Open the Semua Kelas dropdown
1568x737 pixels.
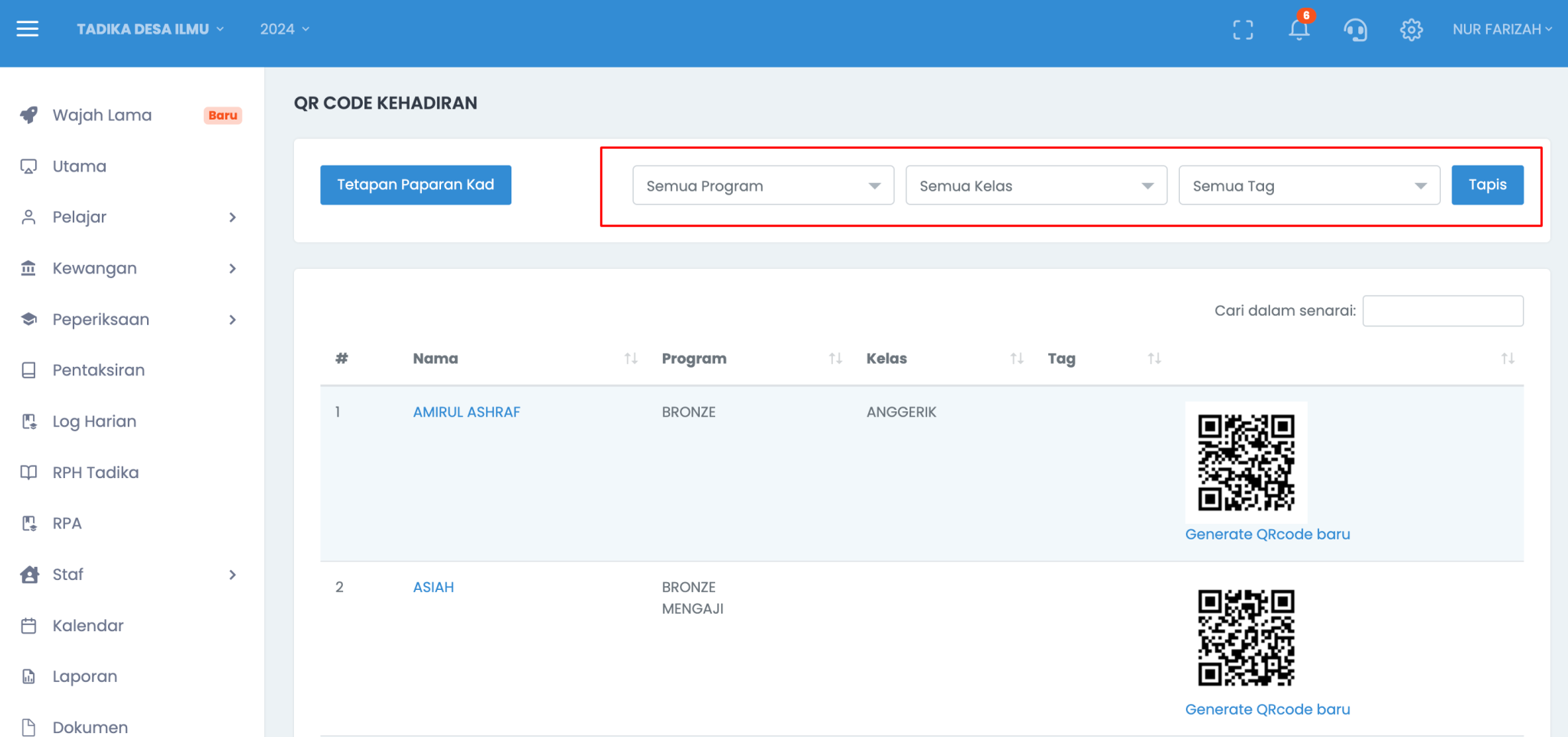click(x=1036, y=185)
